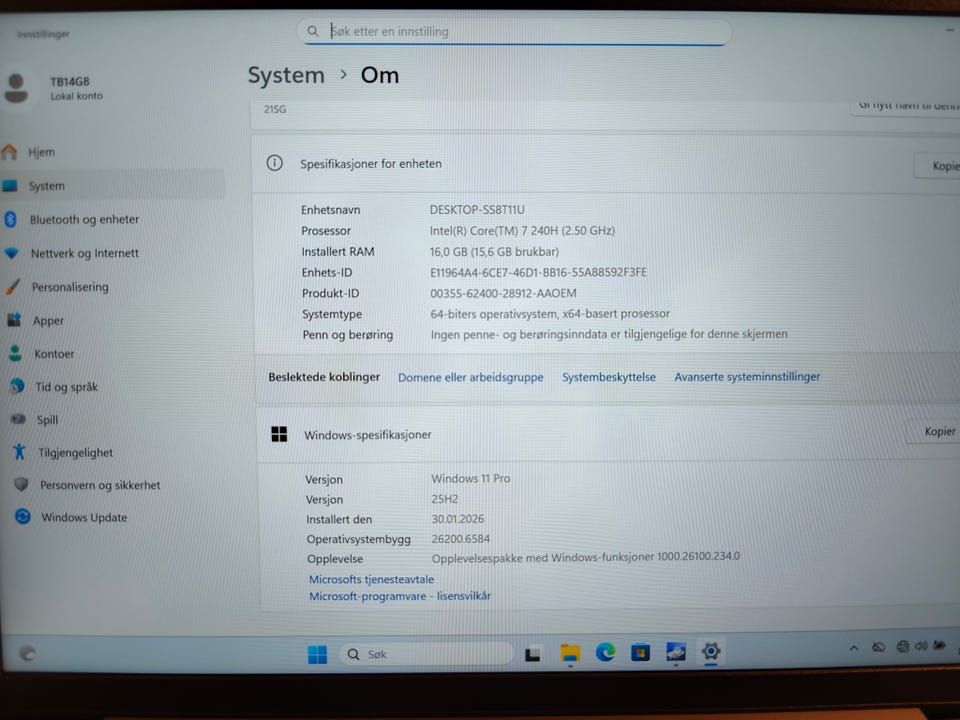Viewport: 960px width, 720px height.
Task: Show hidden system tray icons
Action: [853, 648]
